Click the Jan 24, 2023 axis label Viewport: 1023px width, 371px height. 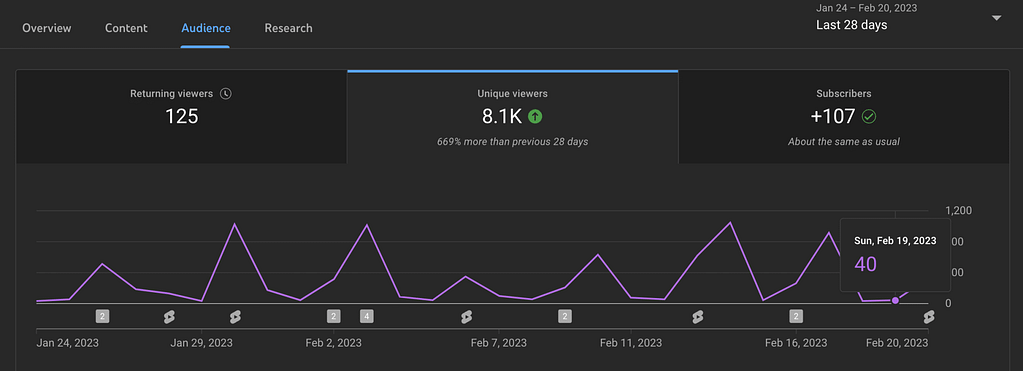pos(68,343)
